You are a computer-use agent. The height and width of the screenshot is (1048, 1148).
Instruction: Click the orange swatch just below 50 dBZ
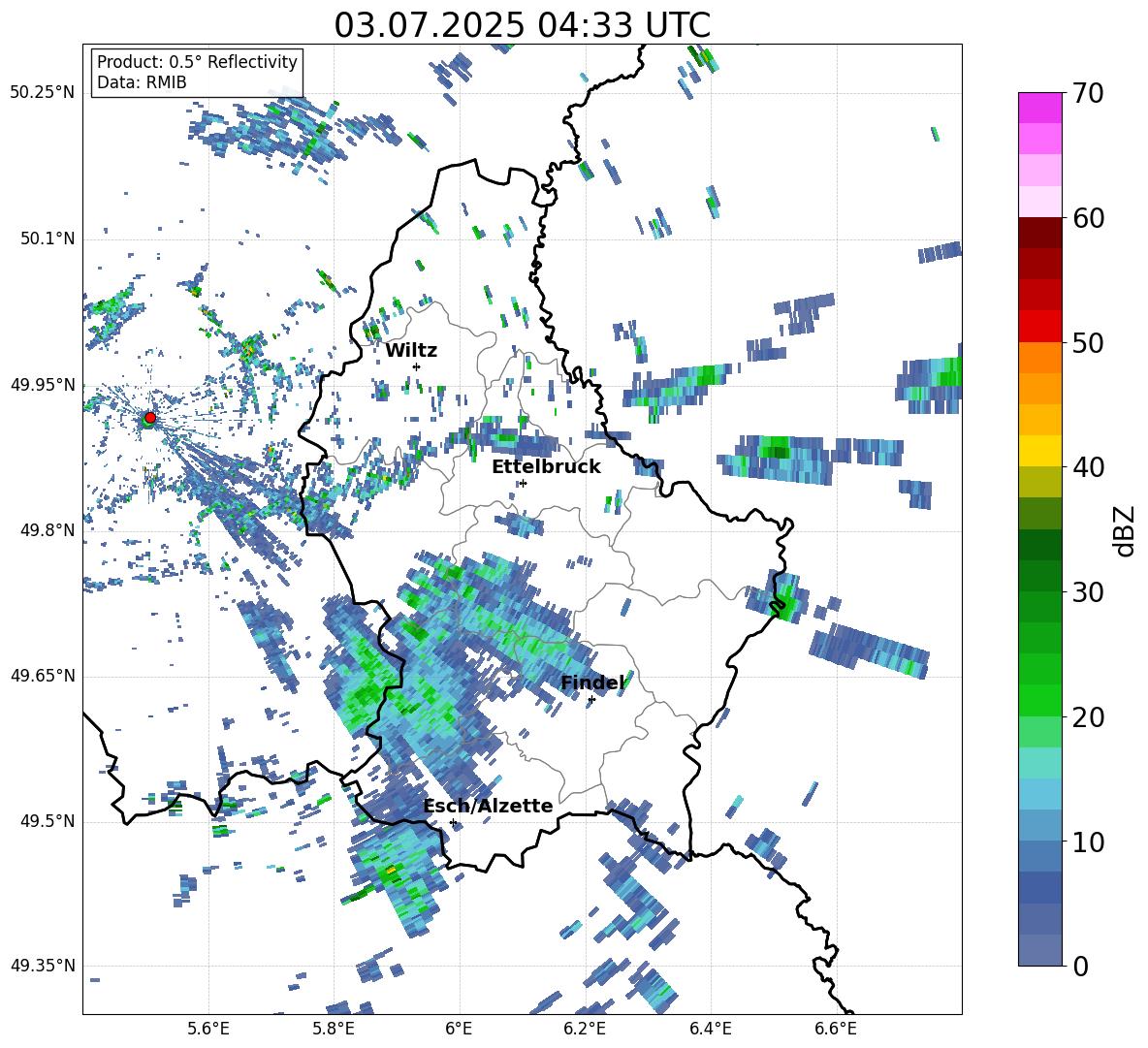[1039, 358]
